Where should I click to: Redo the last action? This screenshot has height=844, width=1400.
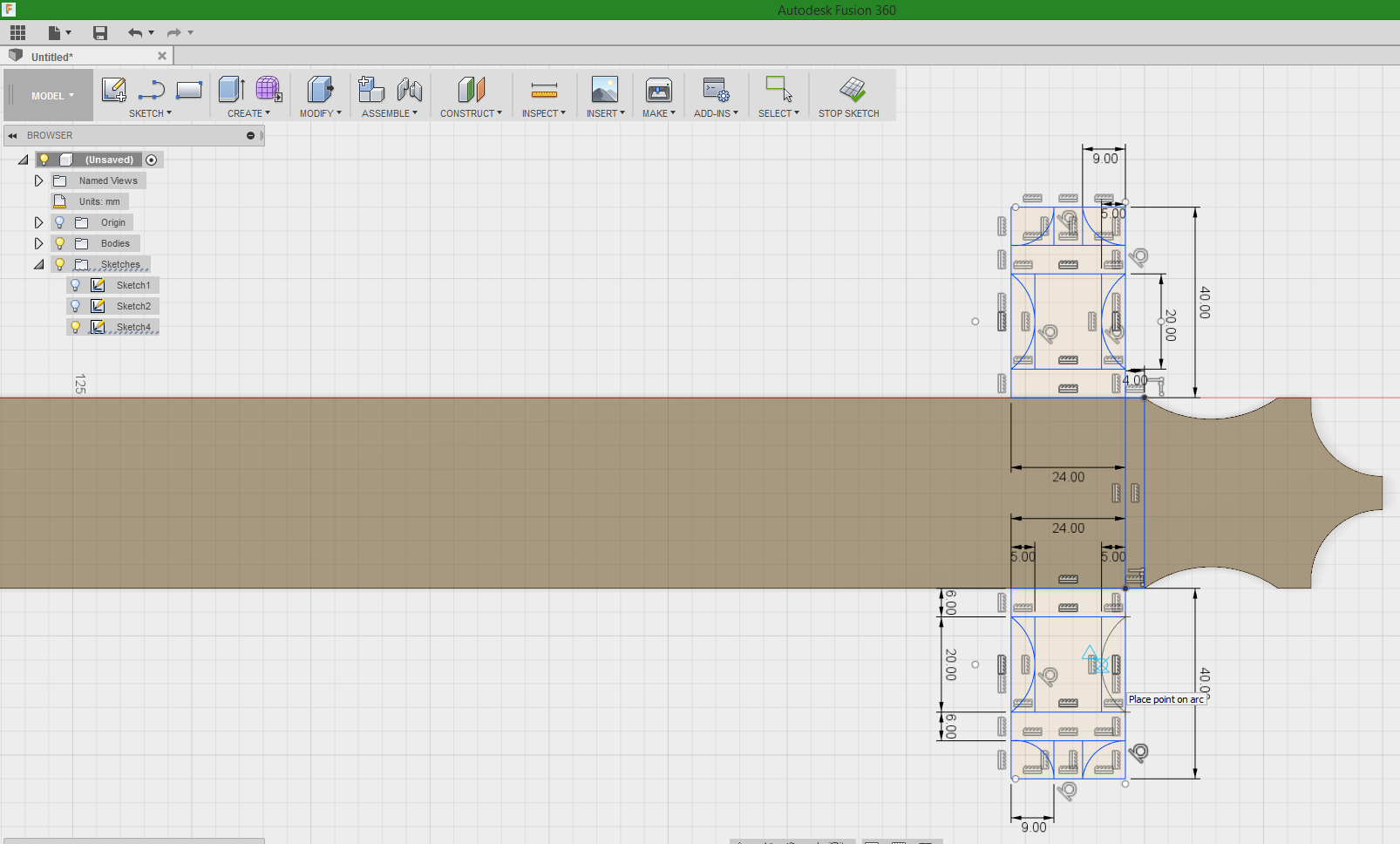tap(174, 33)
